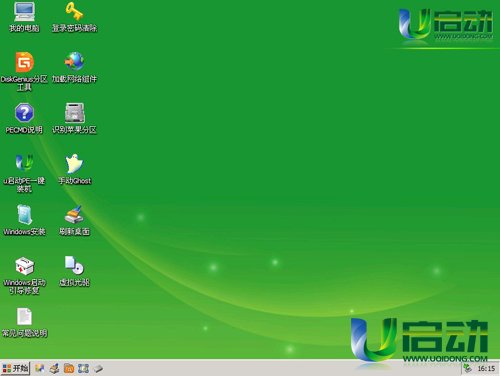Viewport: 500px width, 376px height.
Task: Select the Windows安装 icon
Action: (24, 214)
